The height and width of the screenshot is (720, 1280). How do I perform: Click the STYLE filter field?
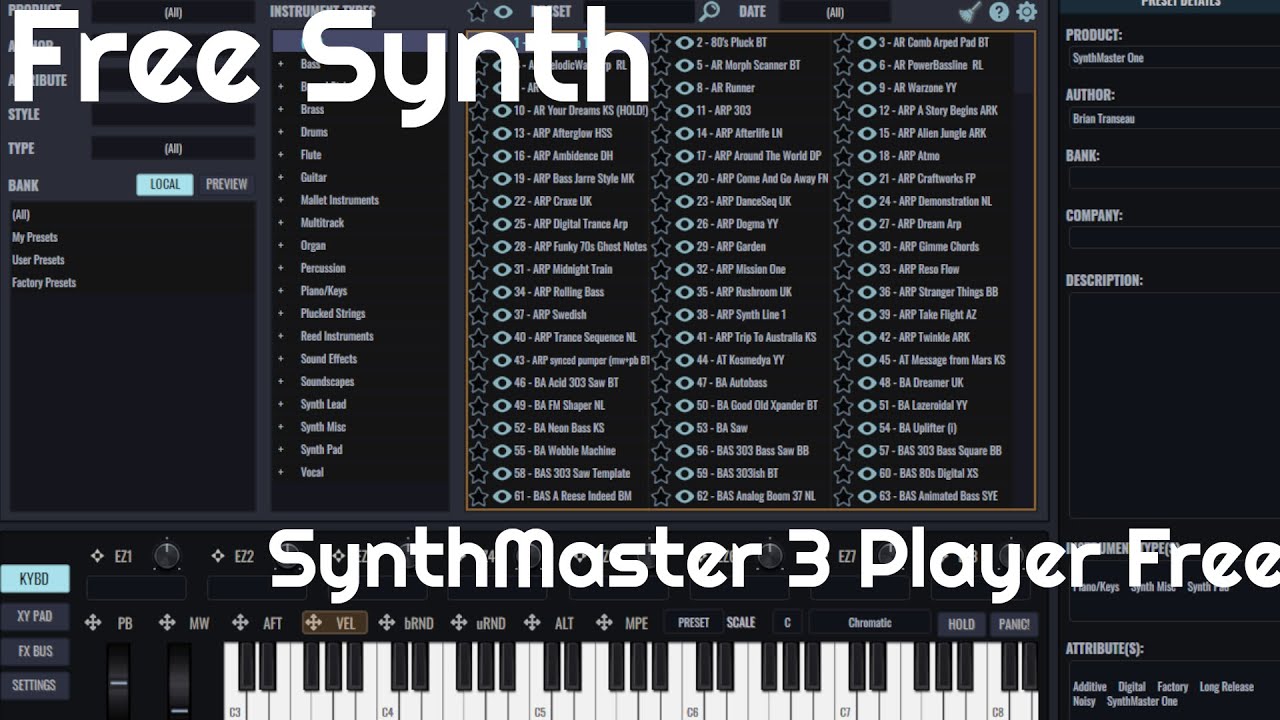pos(173,114)
